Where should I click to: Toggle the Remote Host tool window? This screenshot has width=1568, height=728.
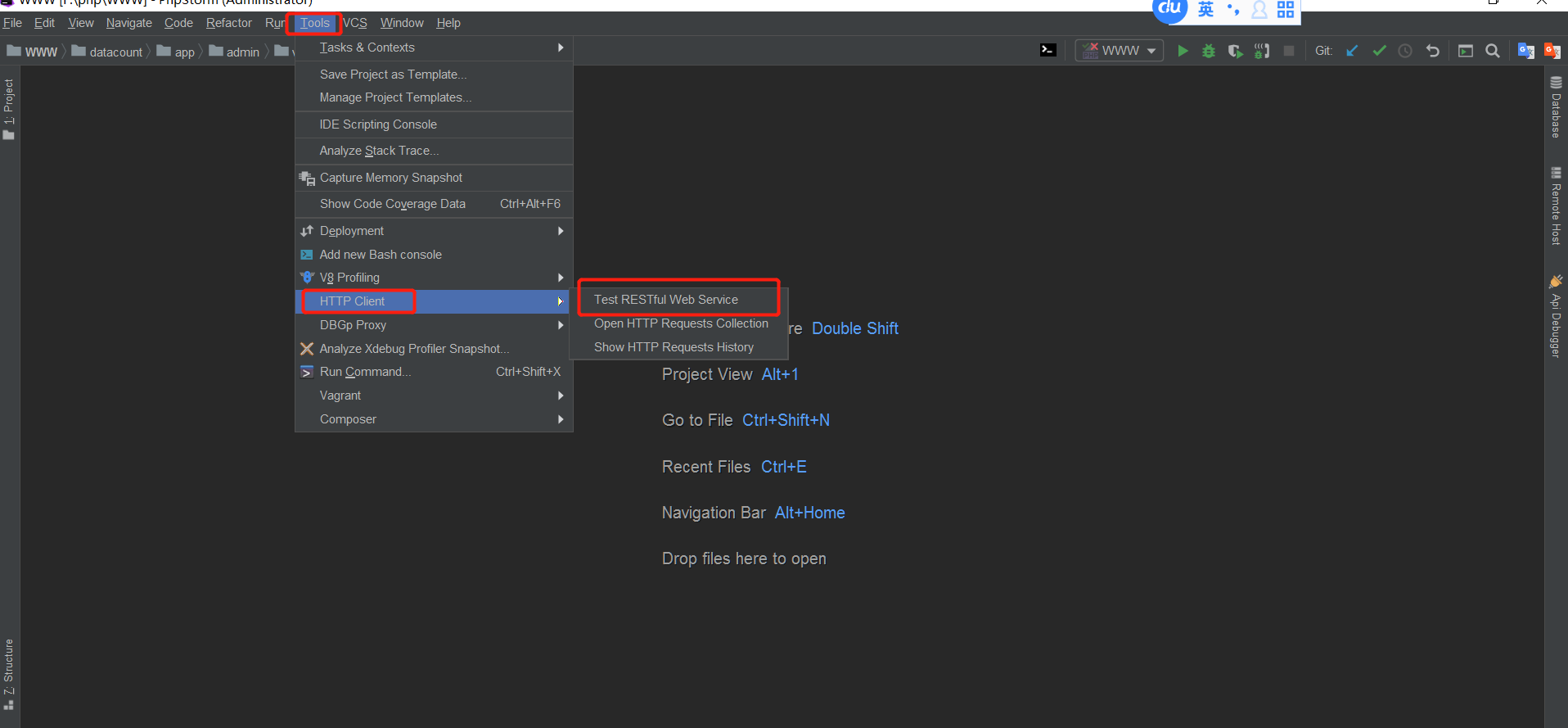[x=1556, y=206]
